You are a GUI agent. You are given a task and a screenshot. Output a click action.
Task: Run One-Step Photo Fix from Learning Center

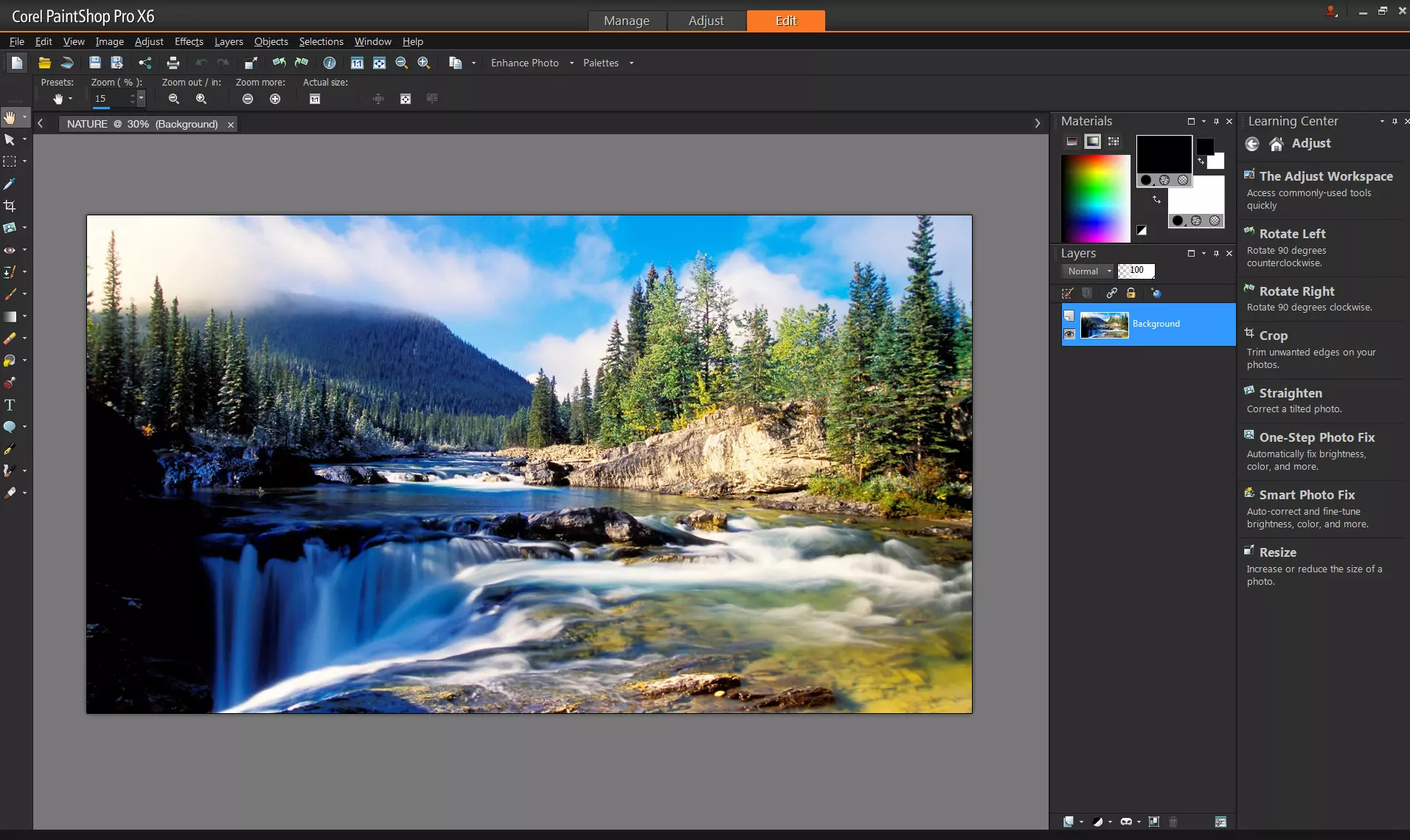[1316, 437]
